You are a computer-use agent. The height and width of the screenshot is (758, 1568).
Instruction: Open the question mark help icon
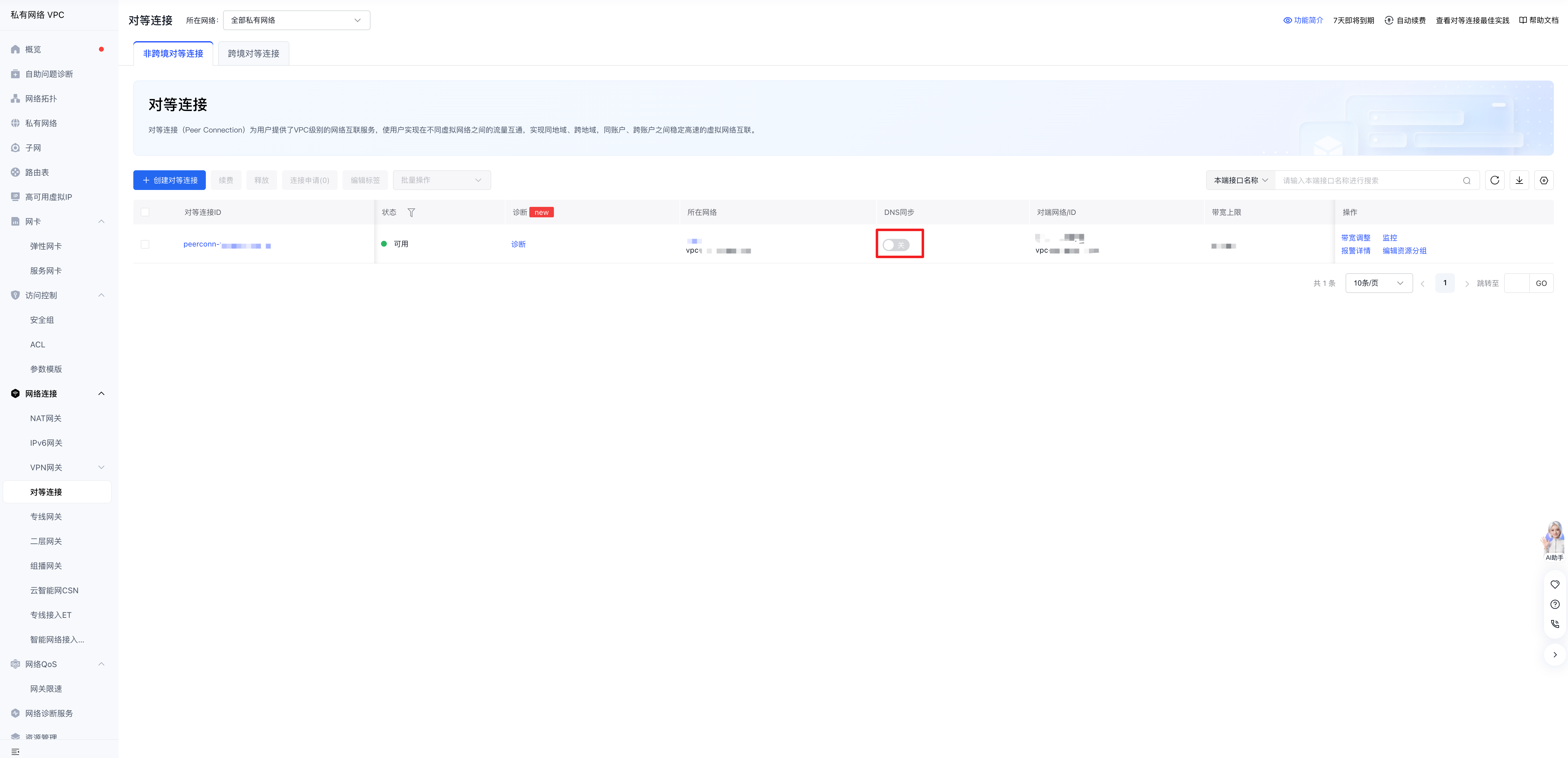pyautogui.click(x=1554, y=605)
